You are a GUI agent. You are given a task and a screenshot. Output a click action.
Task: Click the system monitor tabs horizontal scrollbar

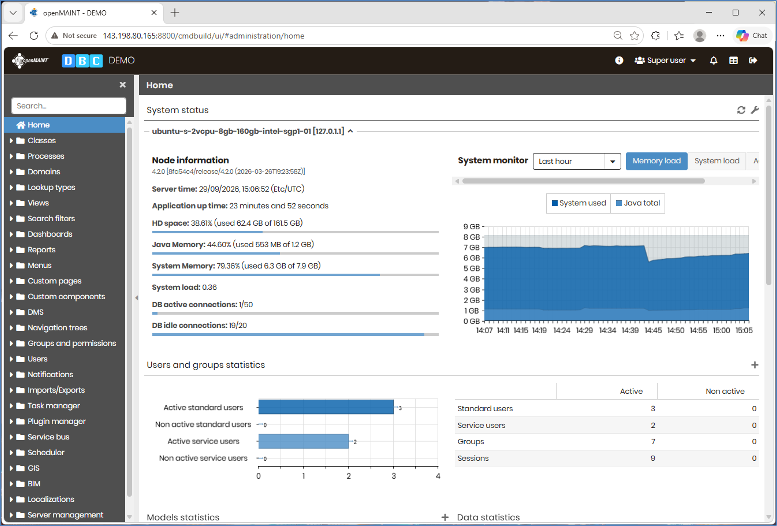point(583,181)
